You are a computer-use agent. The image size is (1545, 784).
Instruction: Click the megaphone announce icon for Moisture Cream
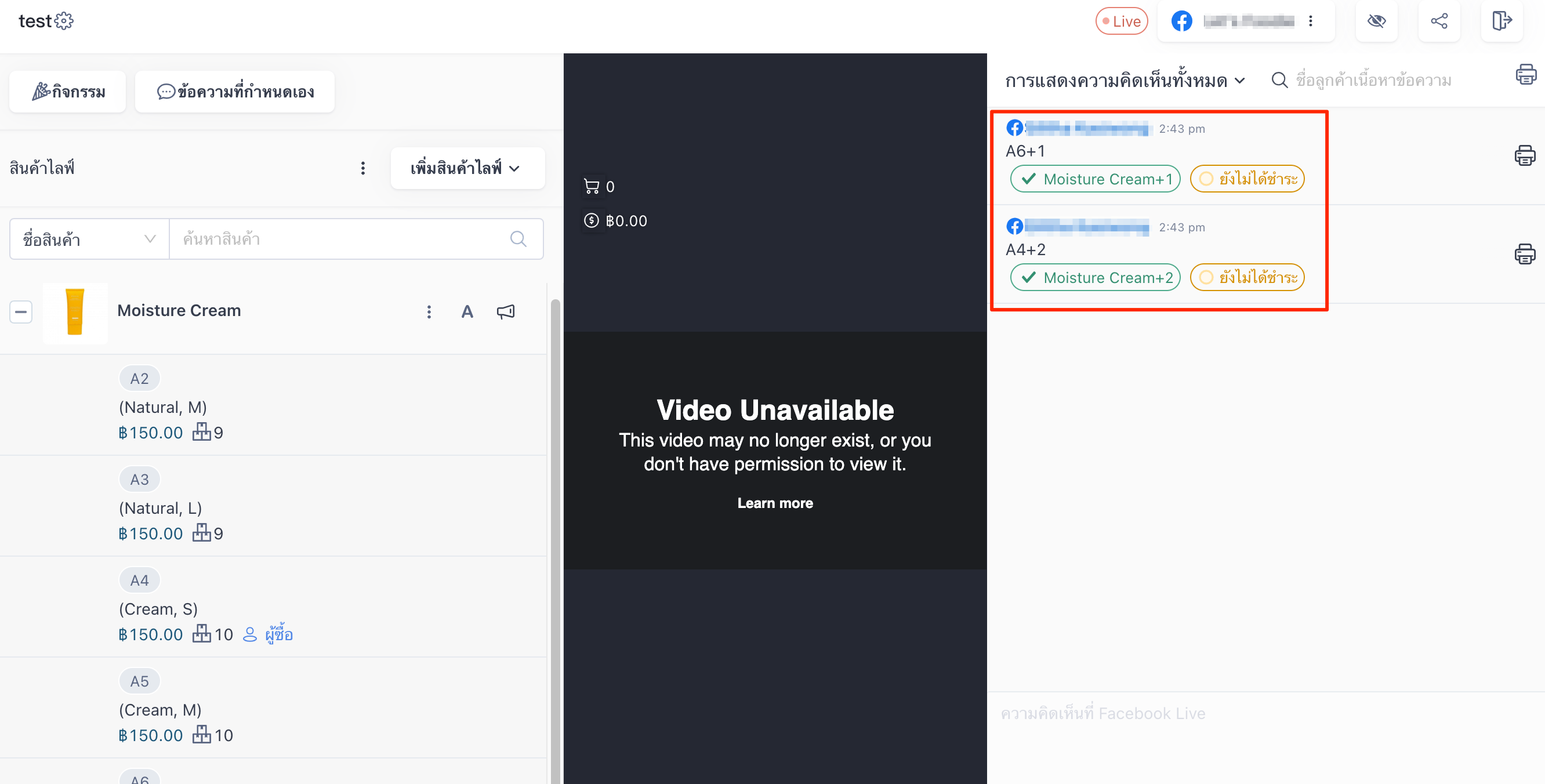(x=506, y=312)
